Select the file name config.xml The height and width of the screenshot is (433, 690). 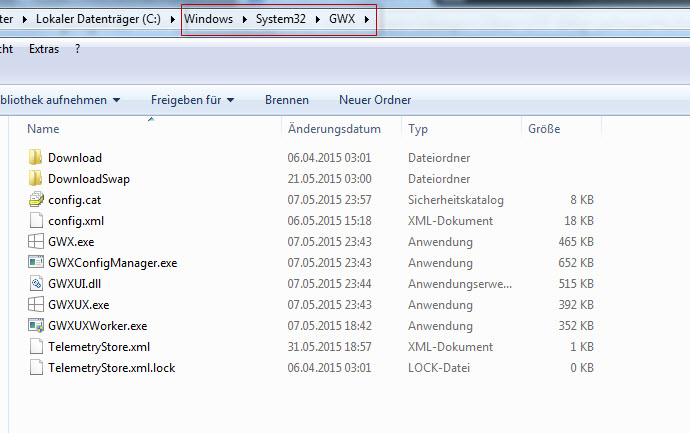click(x=76, y=220)
